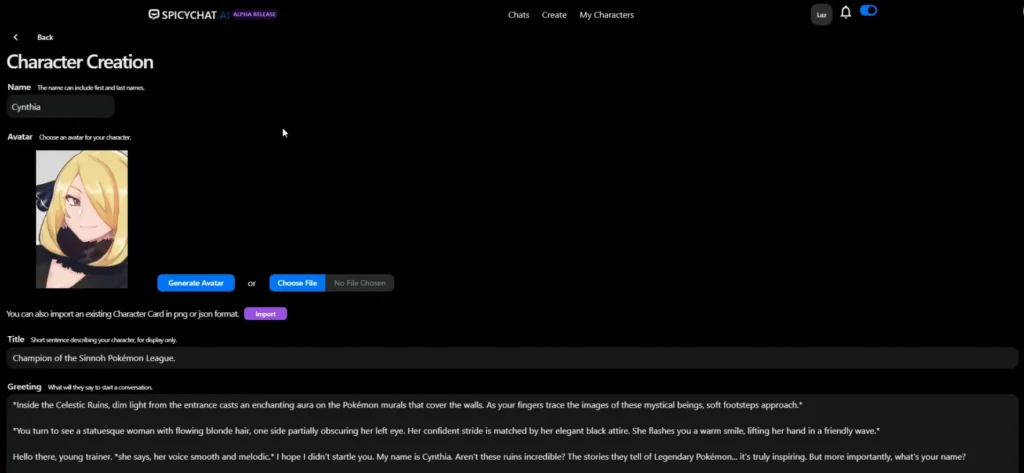1024x473 pixels.
Task: Click the Character Creation heading
Action: (x=80, y=62)
